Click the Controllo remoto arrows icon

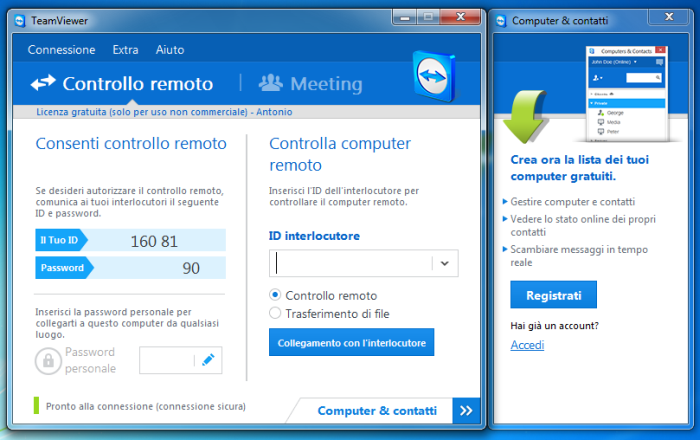[43, 83]
